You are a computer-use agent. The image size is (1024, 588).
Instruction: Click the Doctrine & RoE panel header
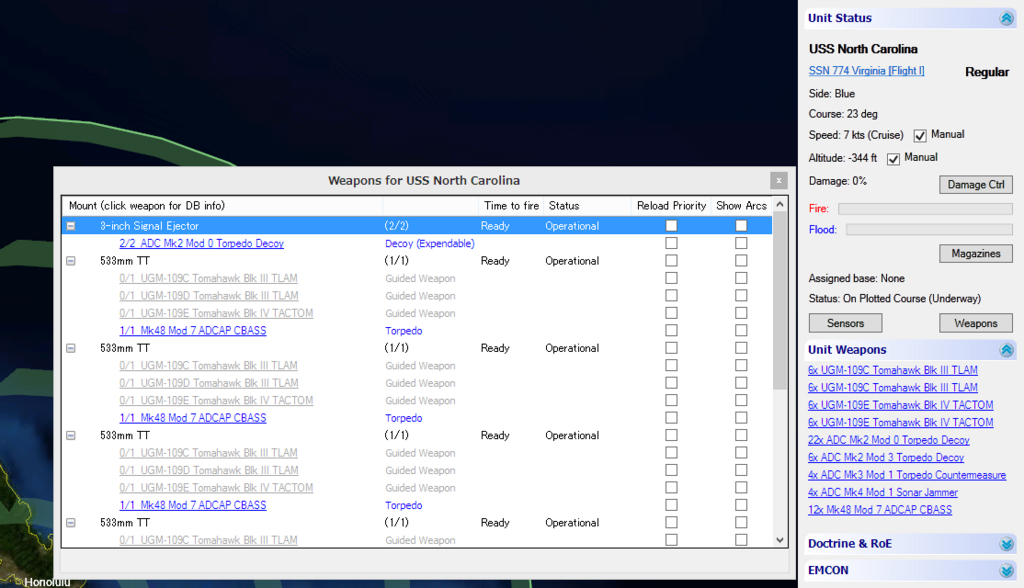[x=910, y=544]
